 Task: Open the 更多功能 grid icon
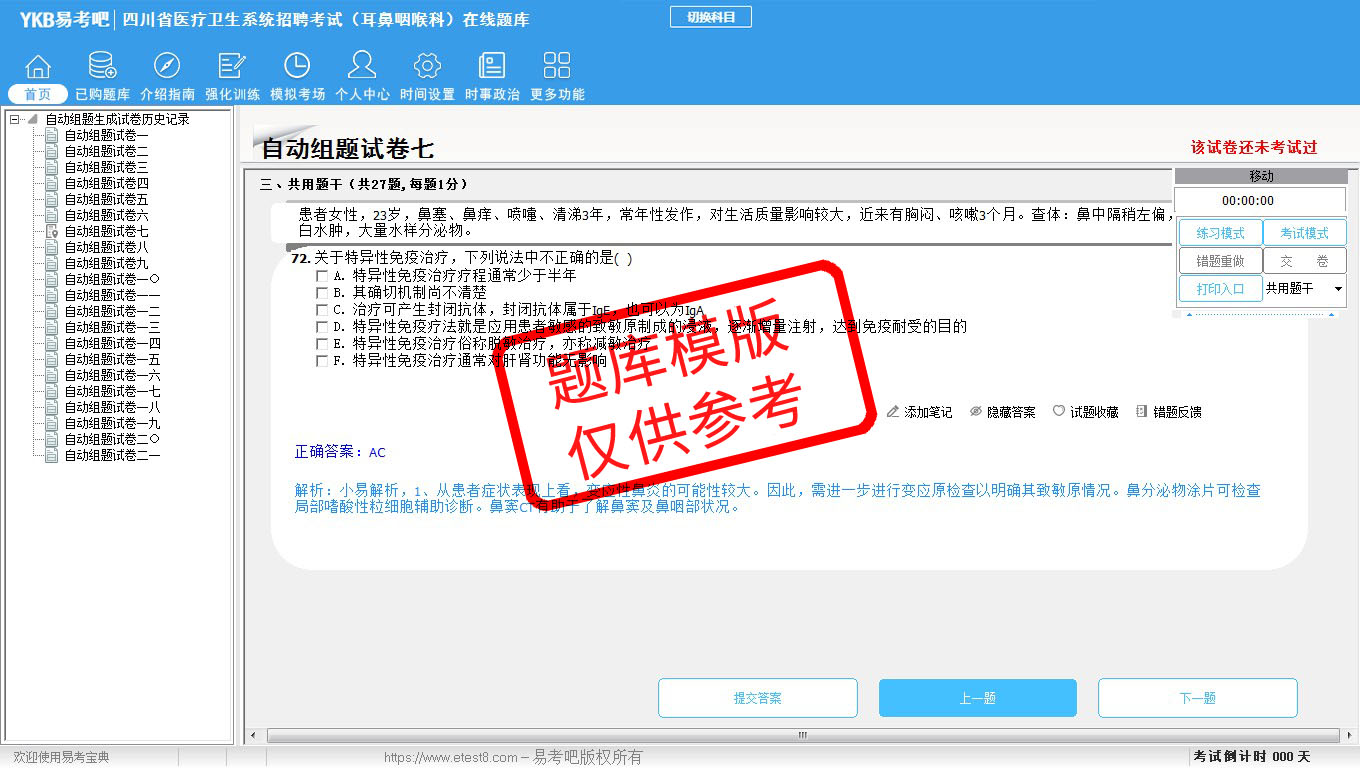[x=557, y=66]
